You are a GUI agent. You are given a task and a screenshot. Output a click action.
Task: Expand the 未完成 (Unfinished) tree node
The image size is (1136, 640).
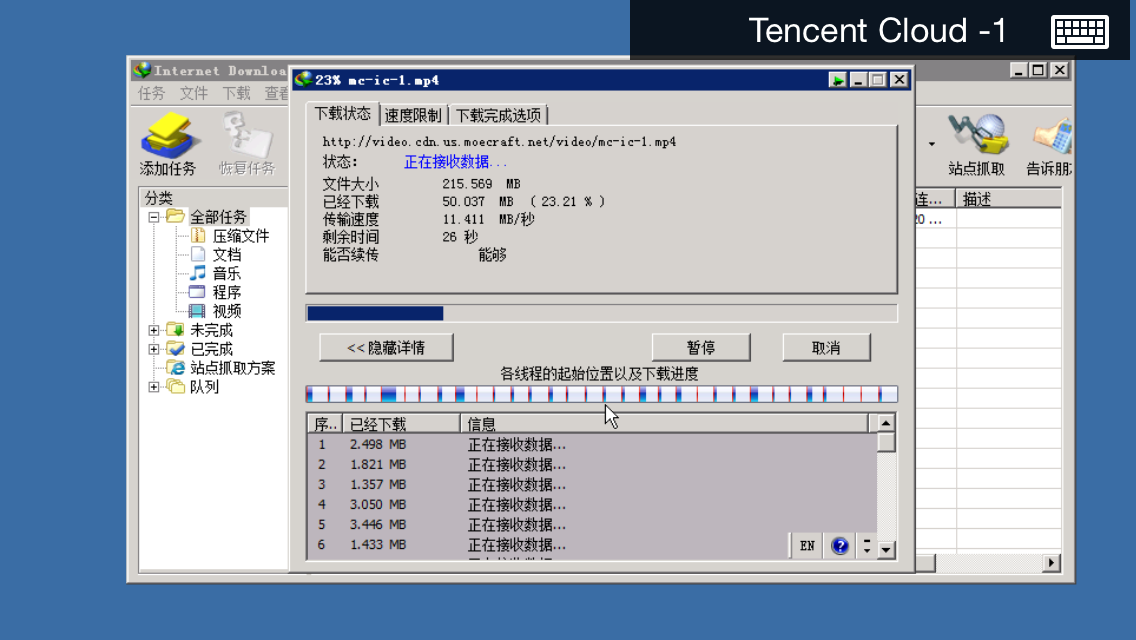pyautogui.click(x=154, y=330)
